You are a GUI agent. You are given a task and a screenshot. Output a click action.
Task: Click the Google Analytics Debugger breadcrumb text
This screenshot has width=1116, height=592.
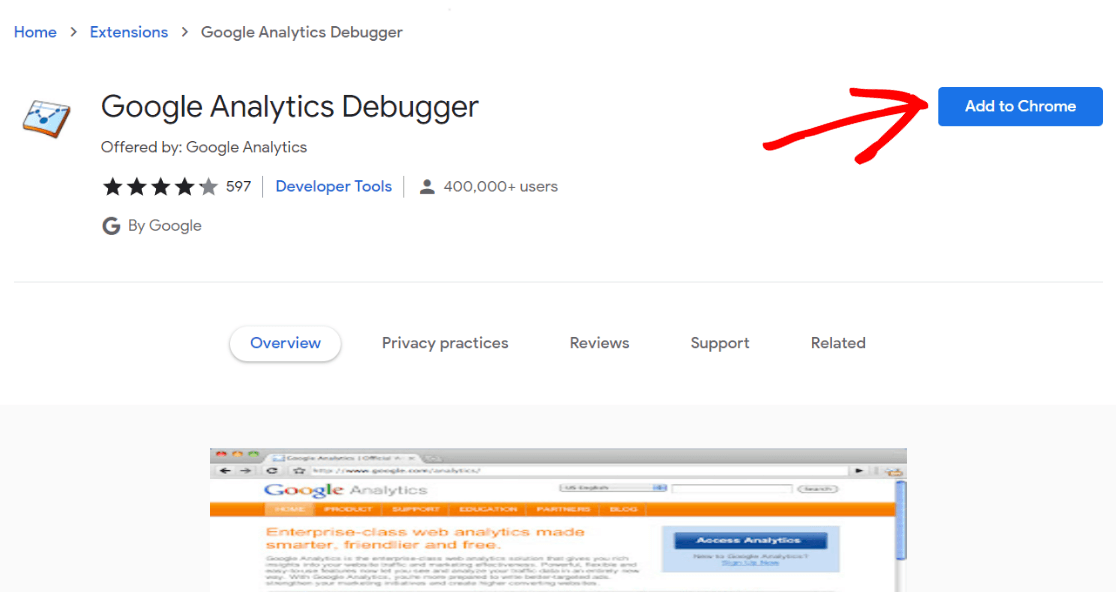click(302, 32)
